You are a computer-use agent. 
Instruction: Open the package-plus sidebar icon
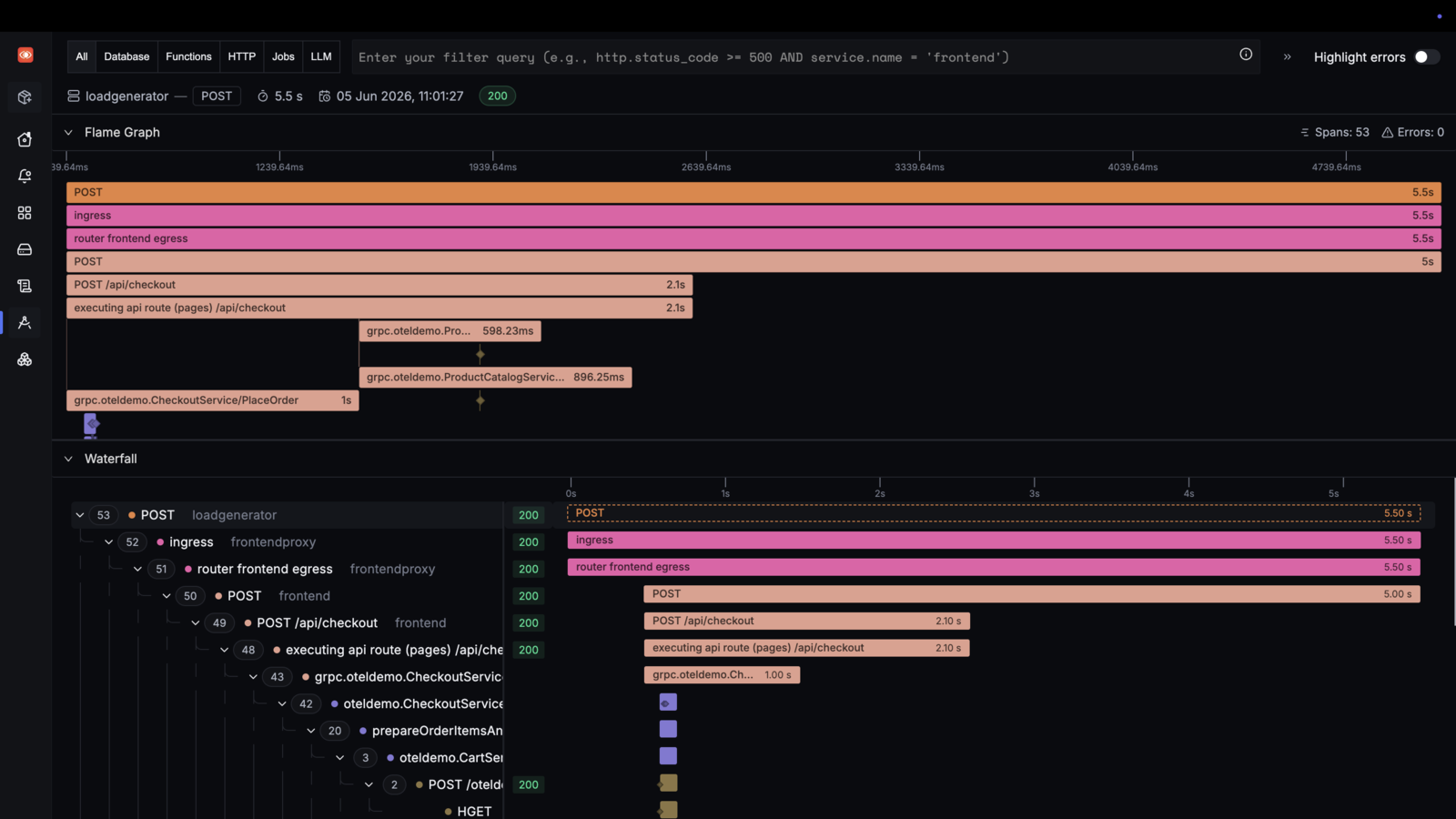point(25,97)
